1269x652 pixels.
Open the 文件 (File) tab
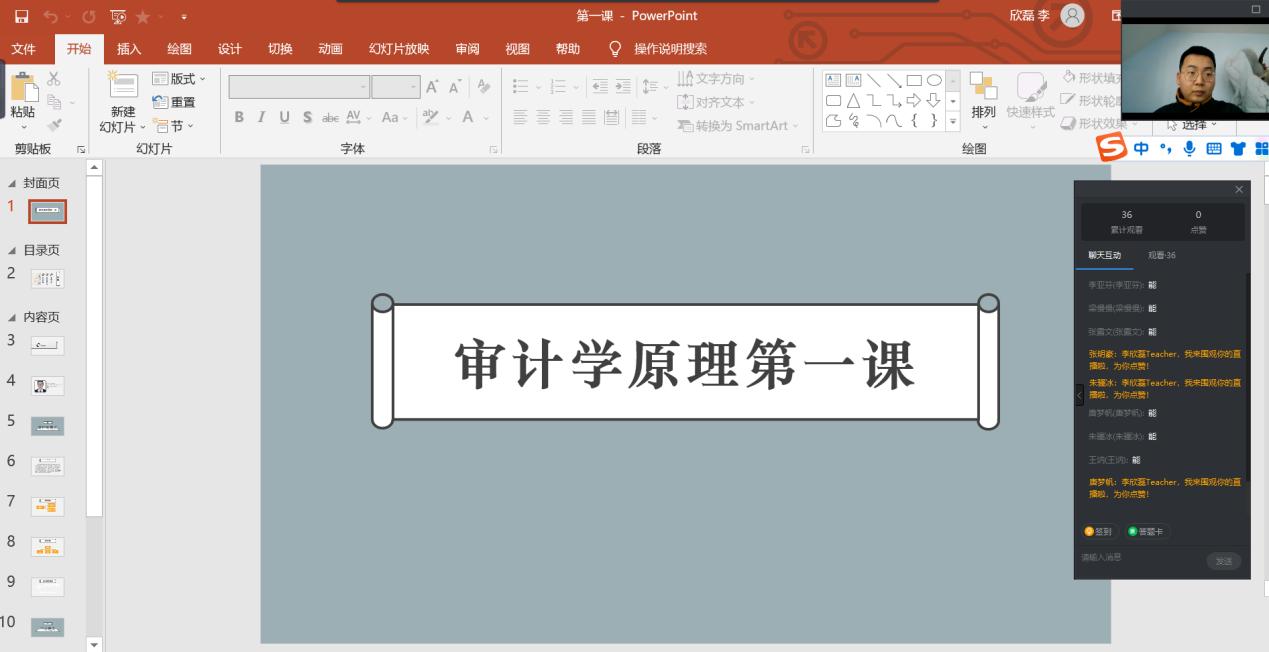tap(23, 49)
